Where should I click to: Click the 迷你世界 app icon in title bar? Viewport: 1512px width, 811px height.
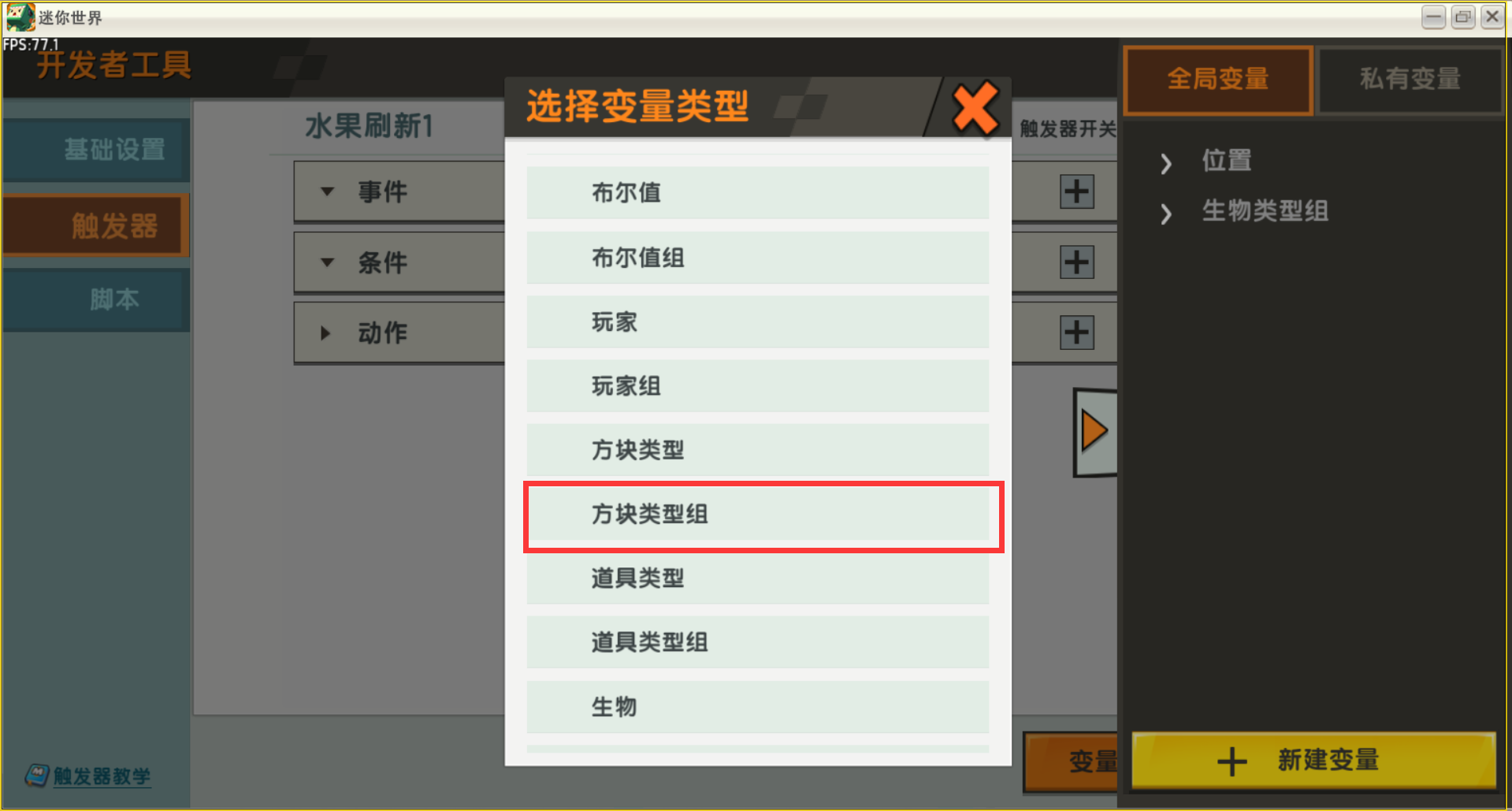pyautogui.click(x=20, y=17)
